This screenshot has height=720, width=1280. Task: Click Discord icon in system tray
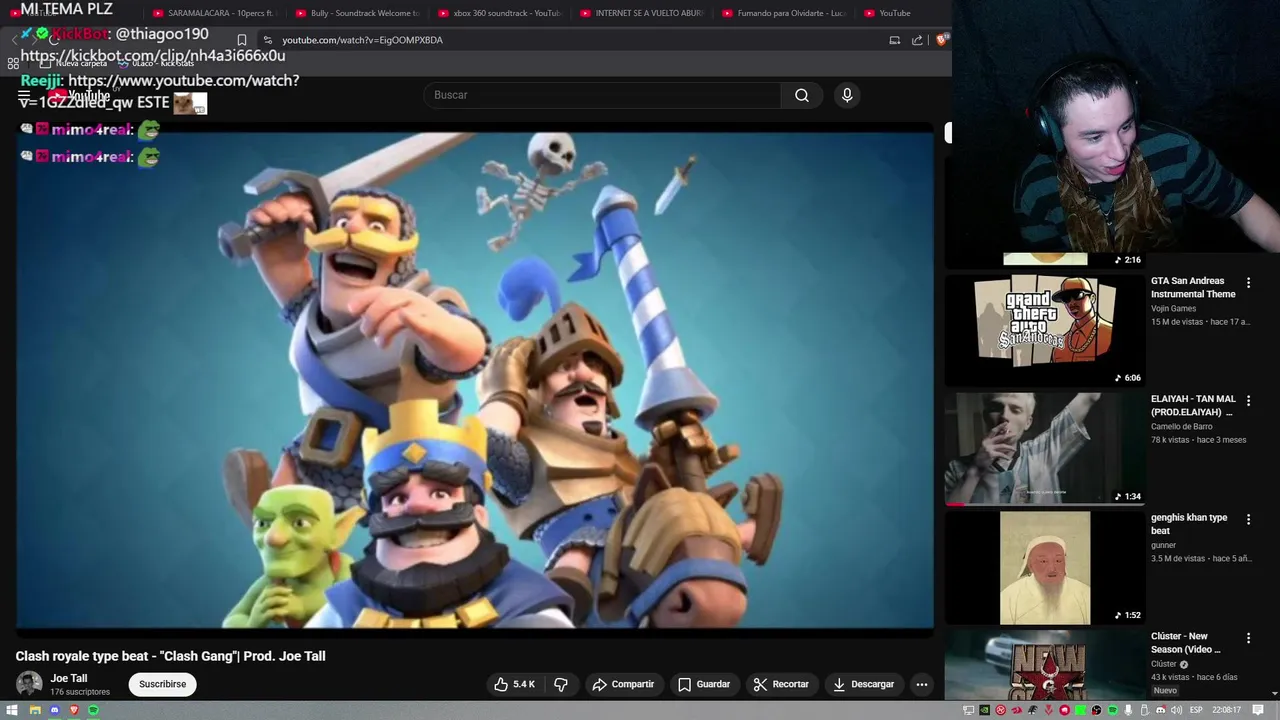click(1160, 710)
